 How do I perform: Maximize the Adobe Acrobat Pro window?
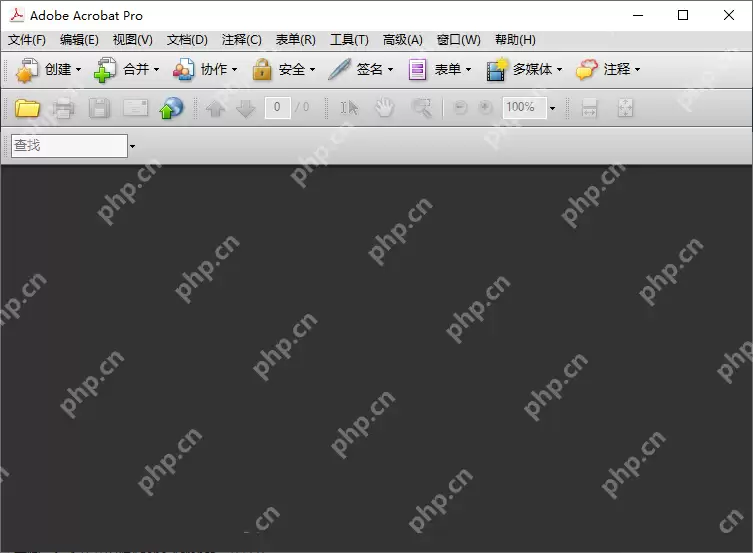pos(683,15)
